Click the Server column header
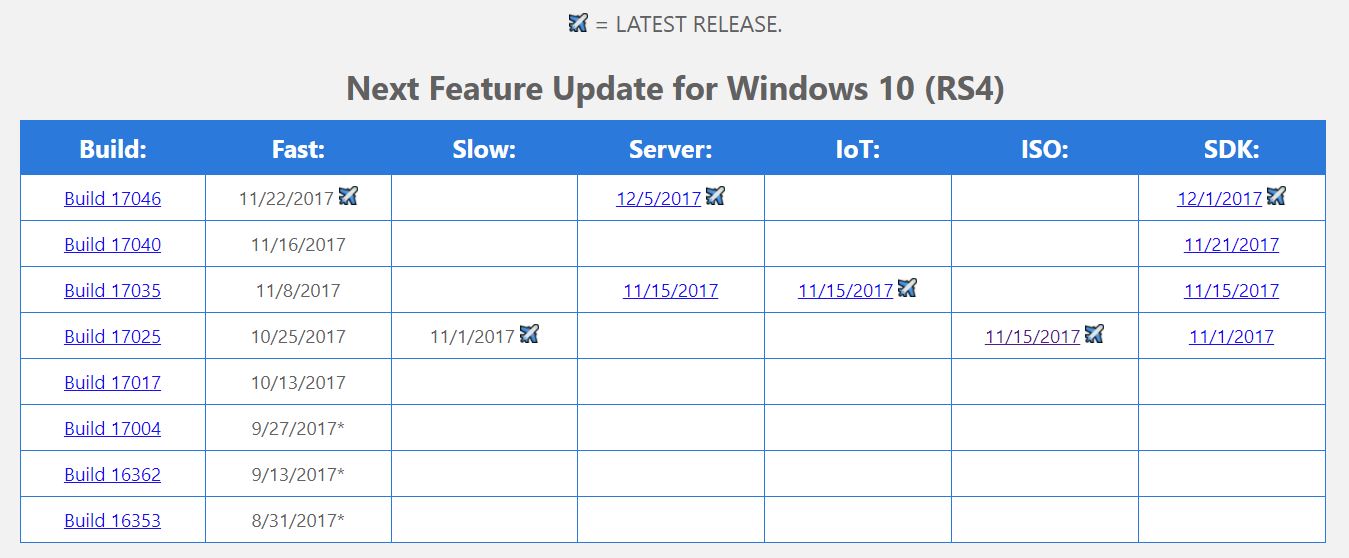The height and width of the screenshot is (558, 1349). coord(670,149)
